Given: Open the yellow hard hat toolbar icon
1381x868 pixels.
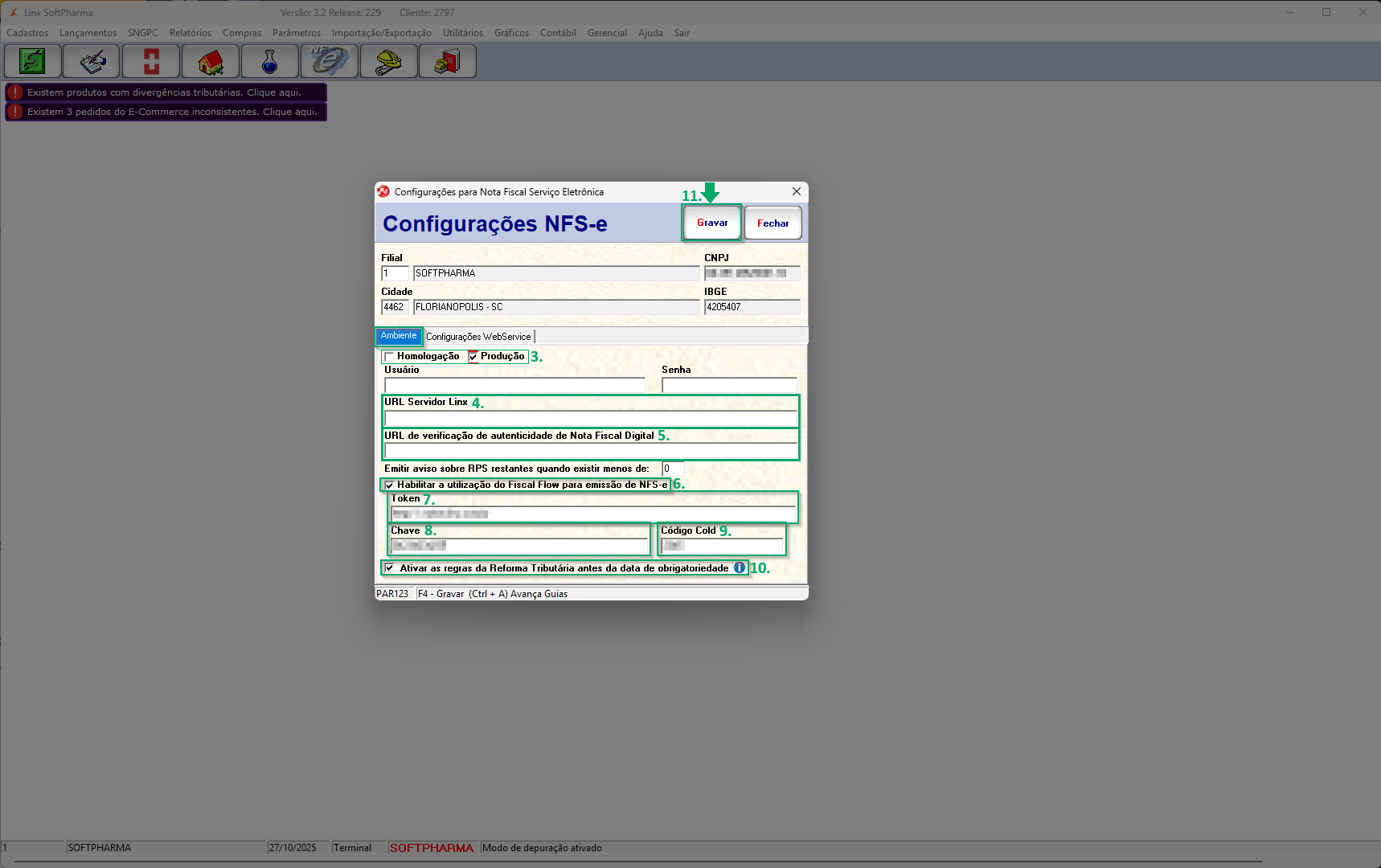Looking at the screenshot, I should [389, 62].
